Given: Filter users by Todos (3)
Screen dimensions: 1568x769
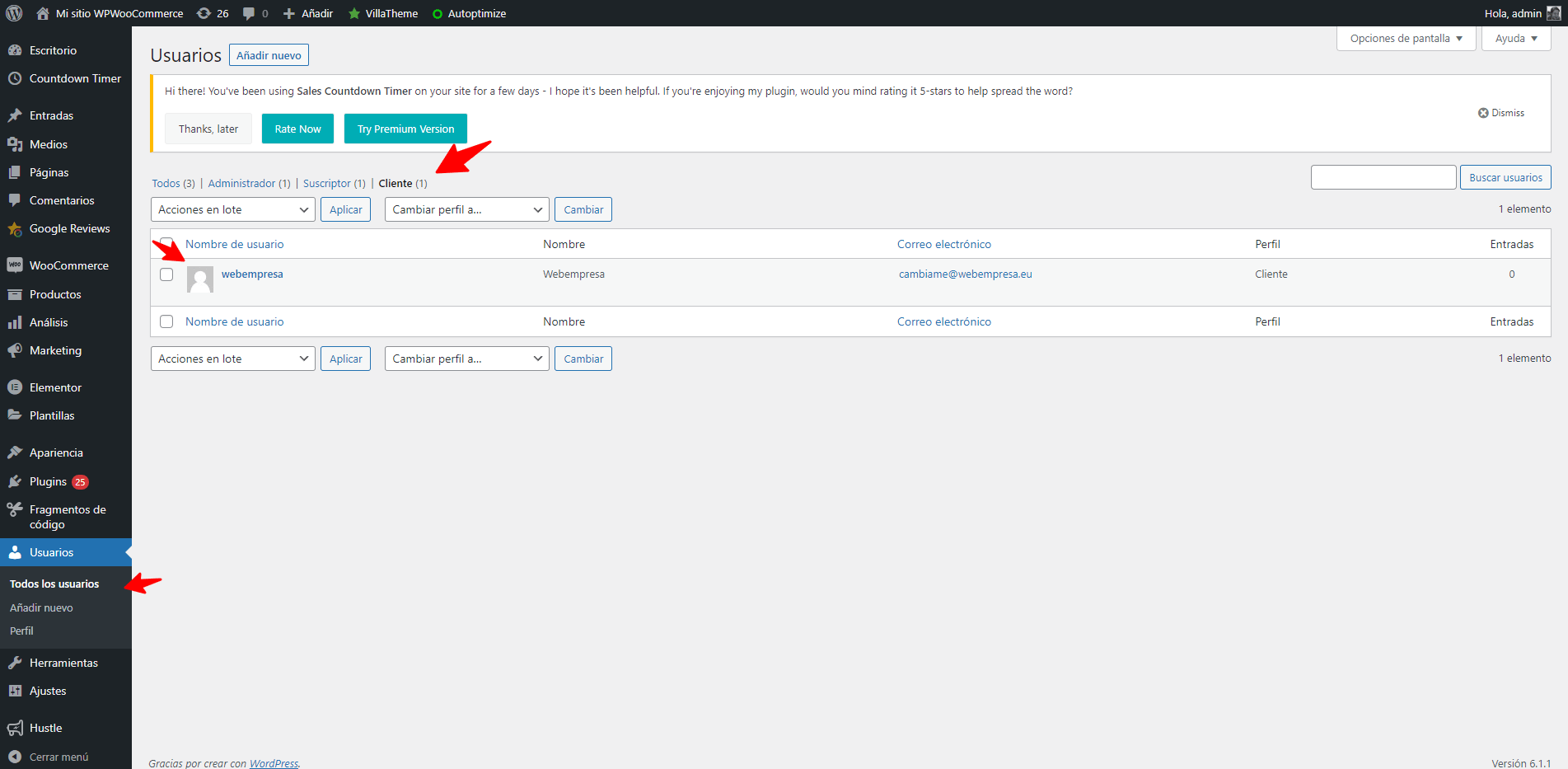Looking at the screenshot, I should point(173,184).
